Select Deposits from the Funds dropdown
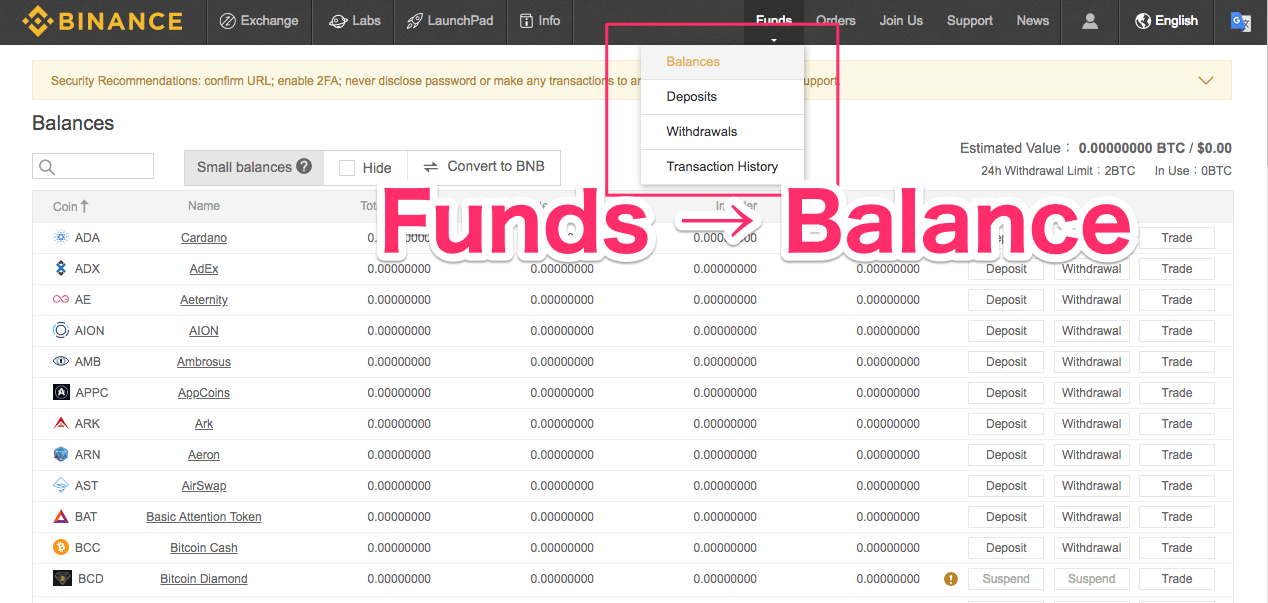This screenshot has height=603, width=1268. [x=722, y=97]
